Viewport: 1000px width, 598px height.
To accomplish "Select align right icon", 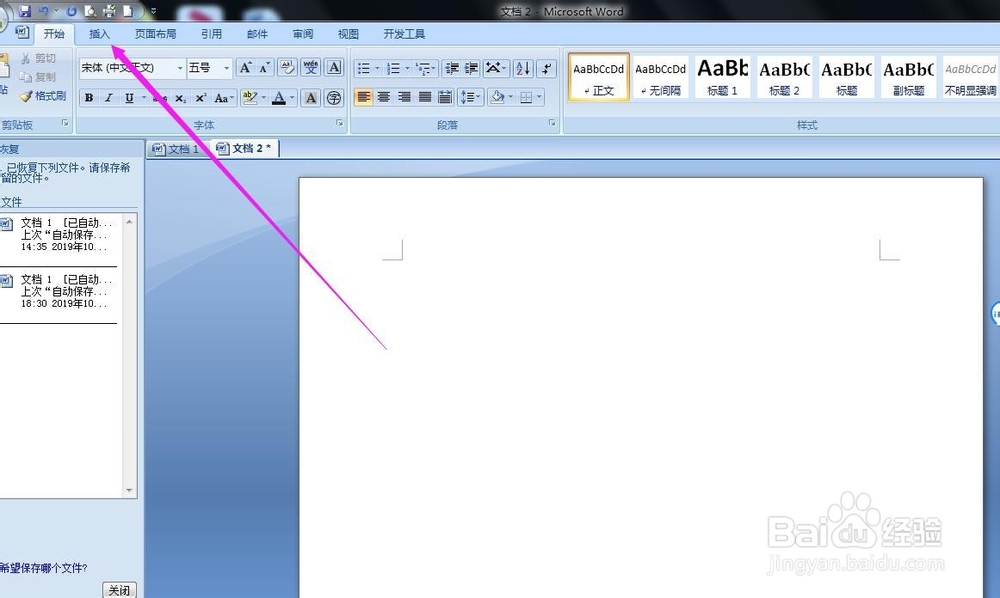I will coord(404,97).
